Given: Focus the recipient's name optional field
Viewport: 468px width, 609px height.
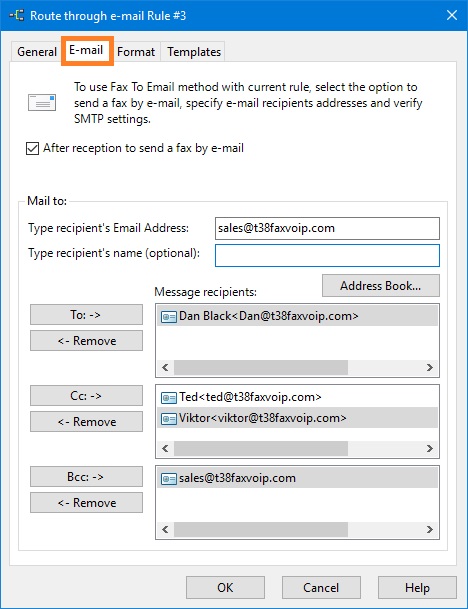Looking at the screenshot, I should click(327, 255).
